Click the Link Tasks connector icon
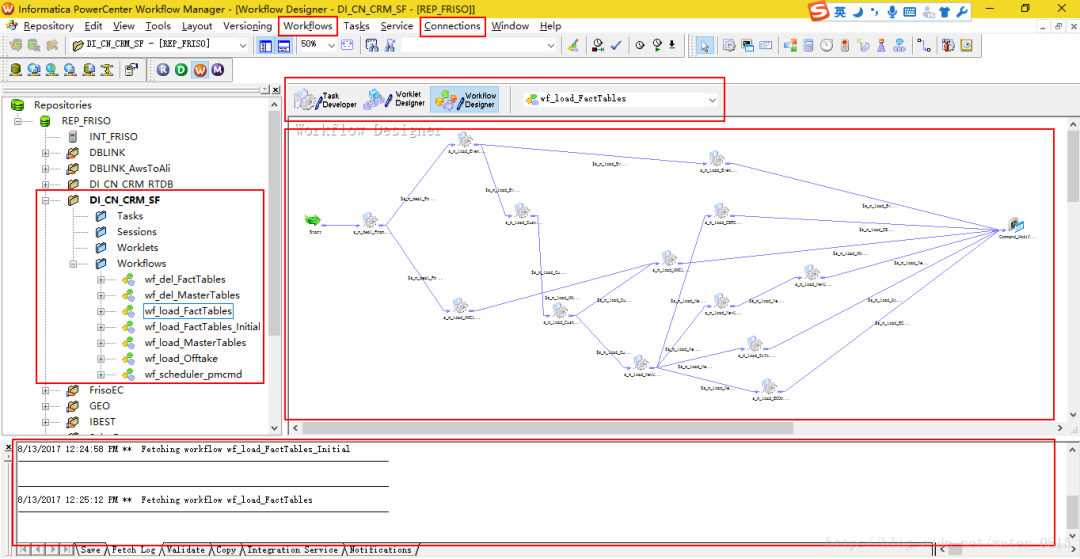Viewport: 1080px width, 559px height. coord(924,45)
